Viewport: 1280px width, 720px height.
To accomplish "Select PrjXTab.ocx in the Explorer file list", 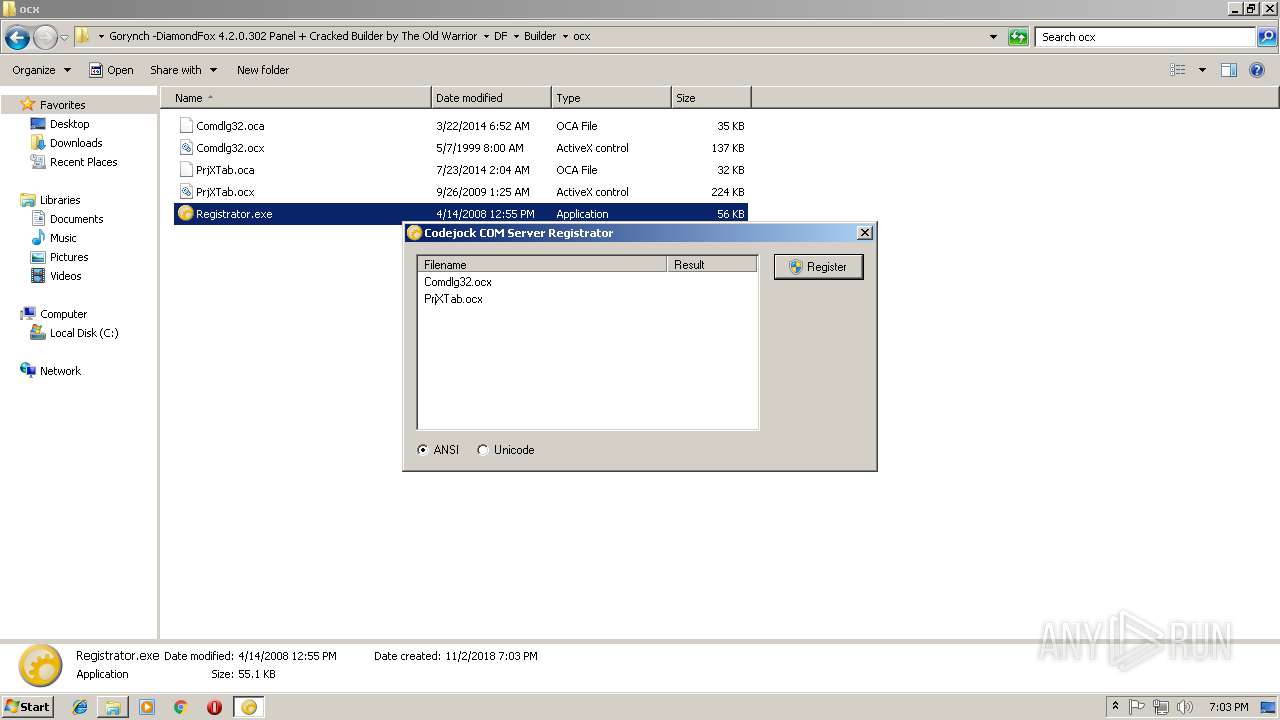I will (461, 192).
